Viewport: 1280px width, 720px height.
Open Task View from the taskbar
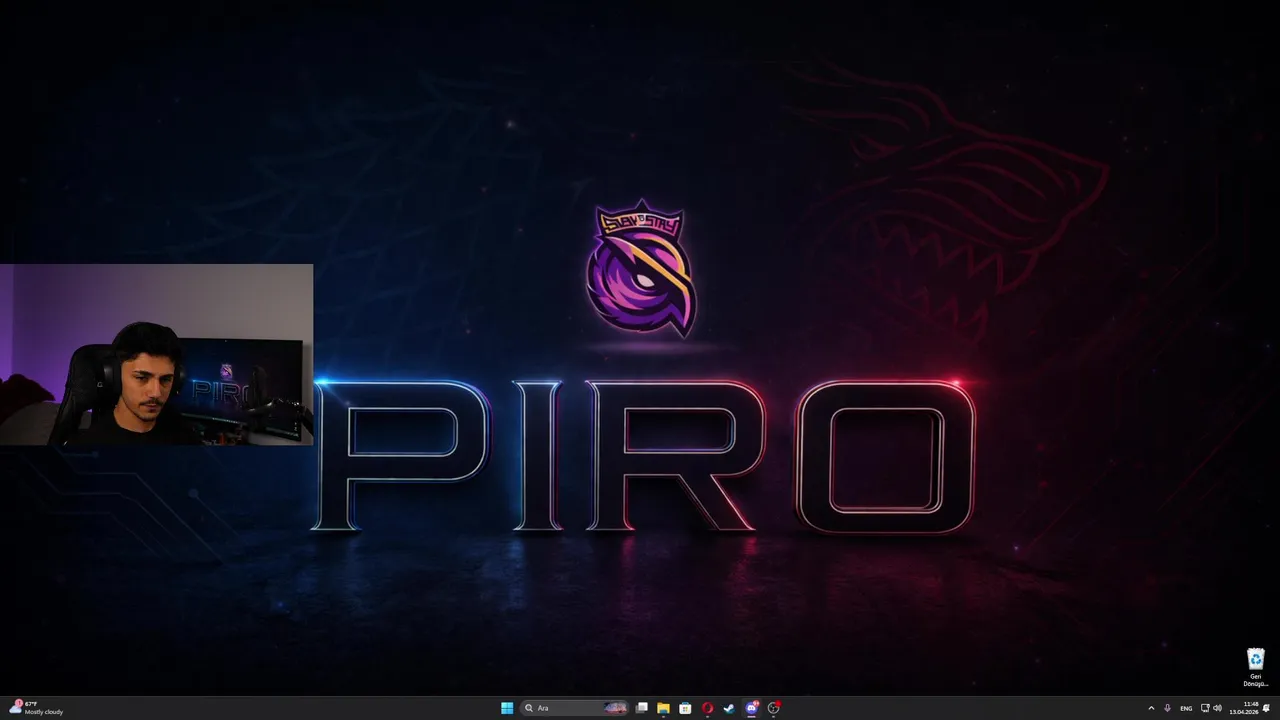click(642, 708)
